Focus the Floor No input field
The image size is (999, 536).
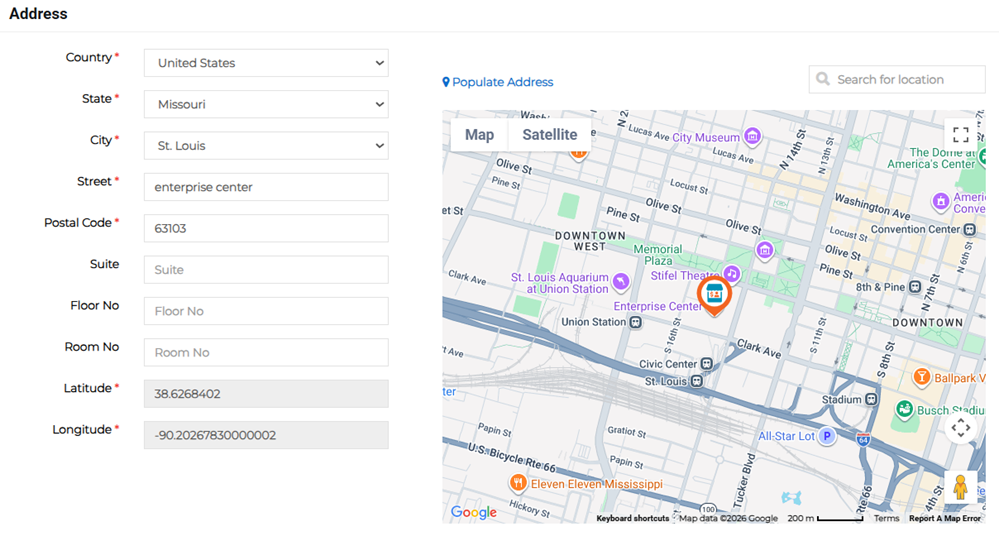click(266, 311)
